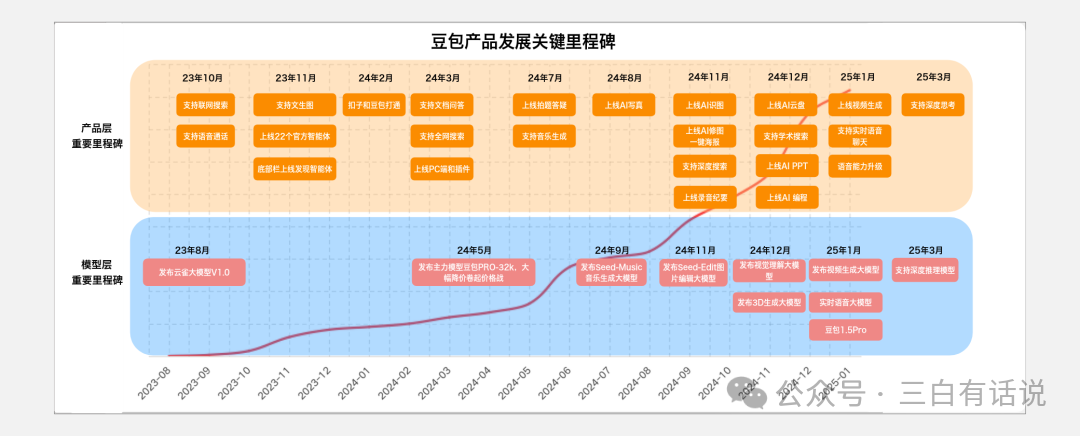The height and width of the screenshot is (436, 1080).
Task: Click the 24年7月 date heading
Action: click(x=545, y=78)
